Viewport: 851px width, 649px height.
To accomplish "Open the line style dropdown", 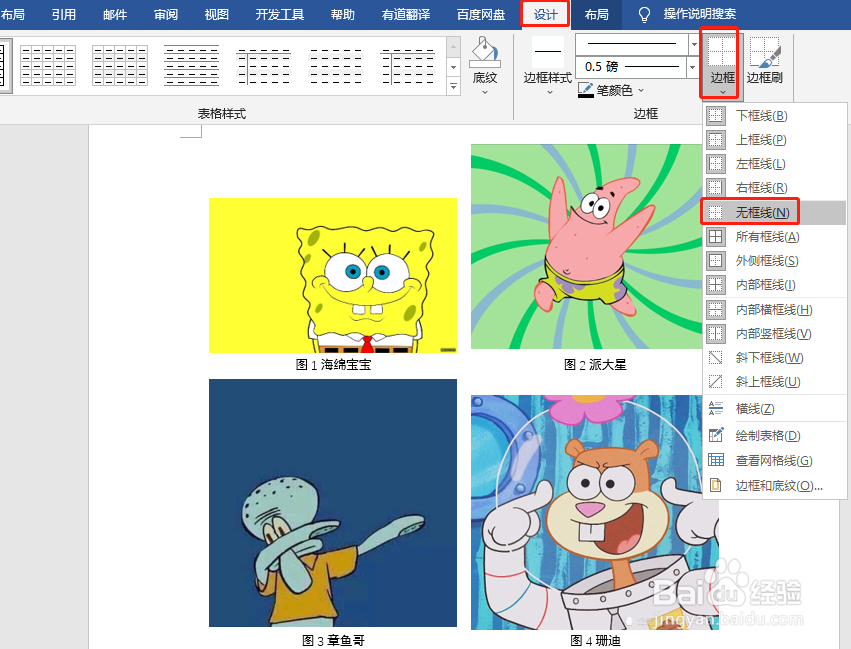I will click(694, 44).
